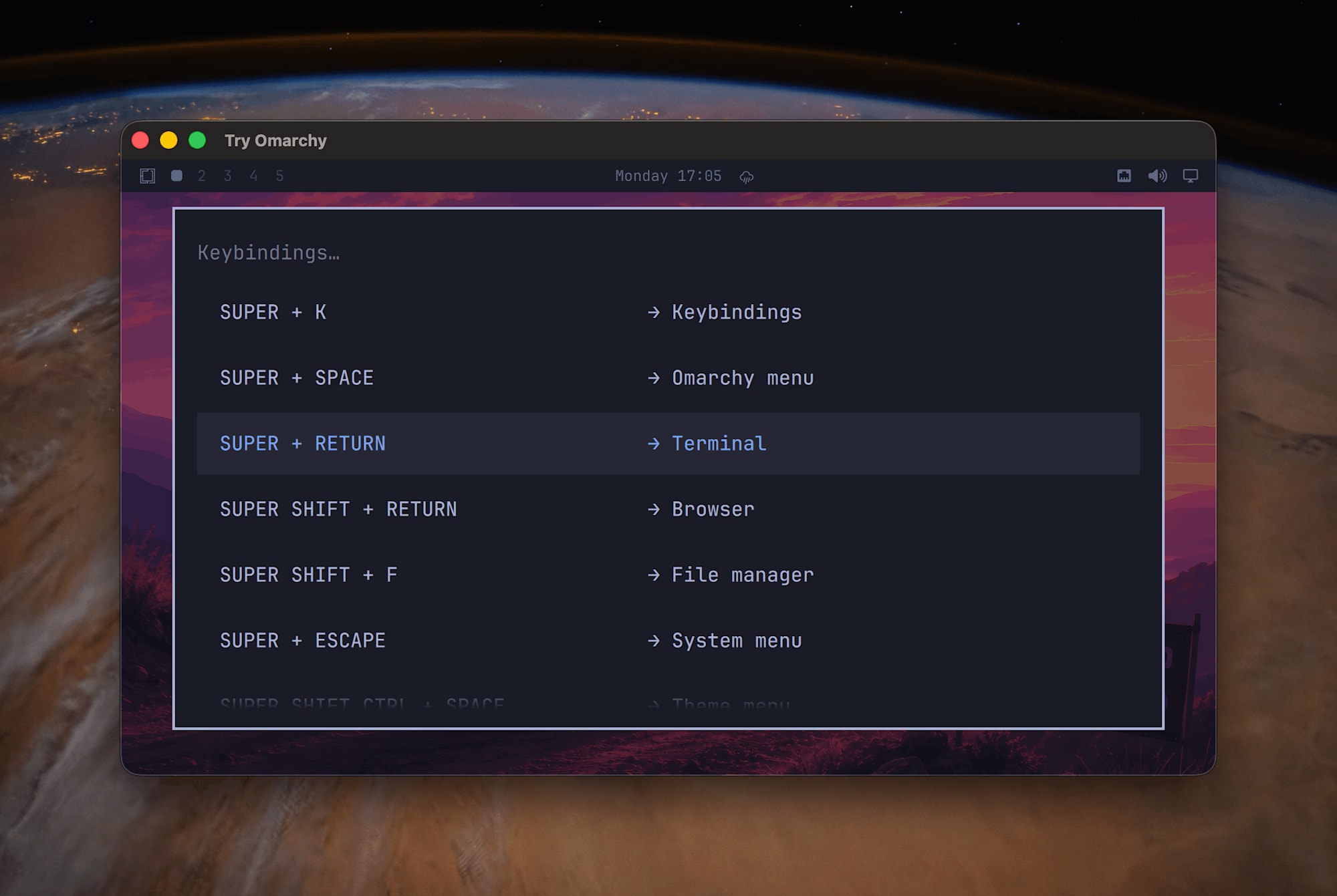The height and width of the screenshot is (896, 1337).
Task: Select the SUPER SHIFT + RETURN Browser row
Action: tap(668, 509)
